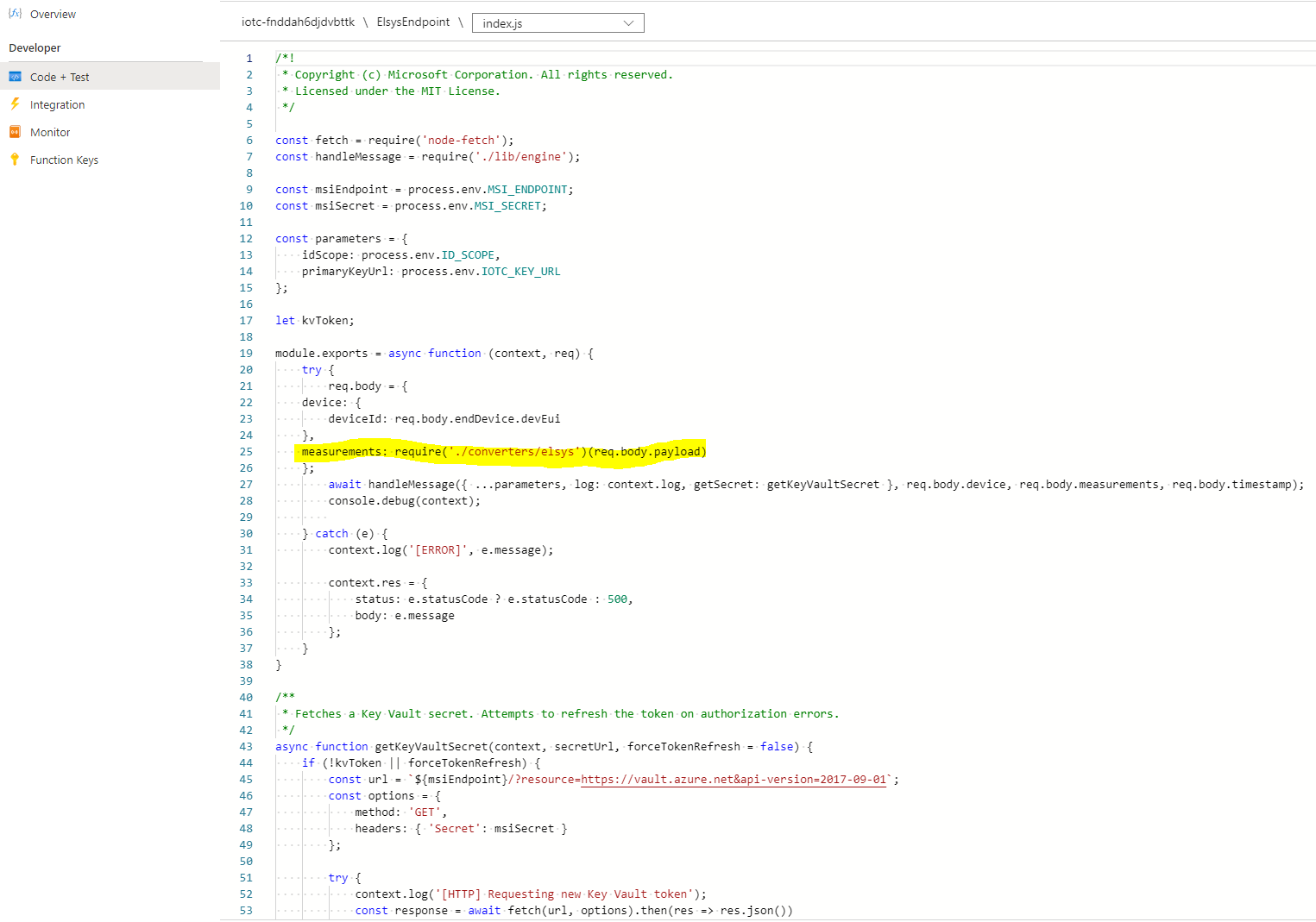Open Function Keys via the key icon
The image size is (1316, 922).
pyautogui.click(x=15, y=160)
